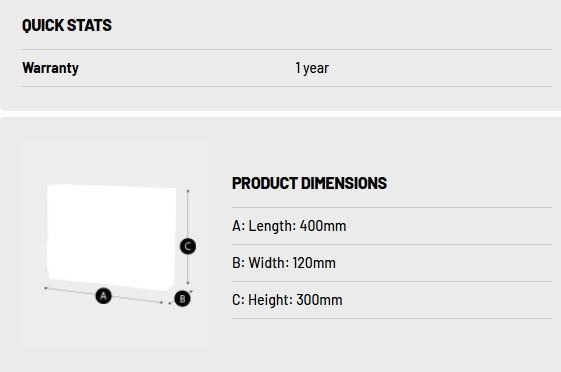The image size is (561, 372).
Task: Select the white product box image
Action: 111,237
